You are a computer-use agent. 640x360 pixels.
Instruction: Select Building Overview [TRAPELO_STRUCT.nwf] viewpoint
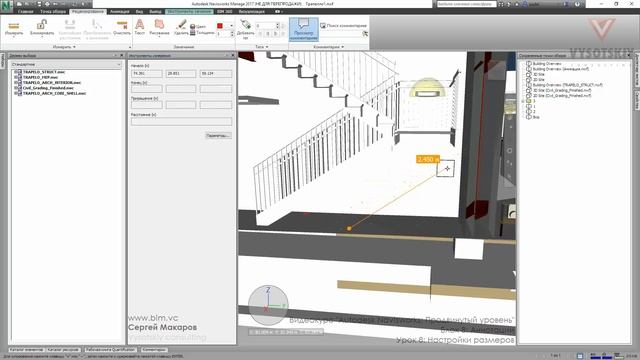568,85
